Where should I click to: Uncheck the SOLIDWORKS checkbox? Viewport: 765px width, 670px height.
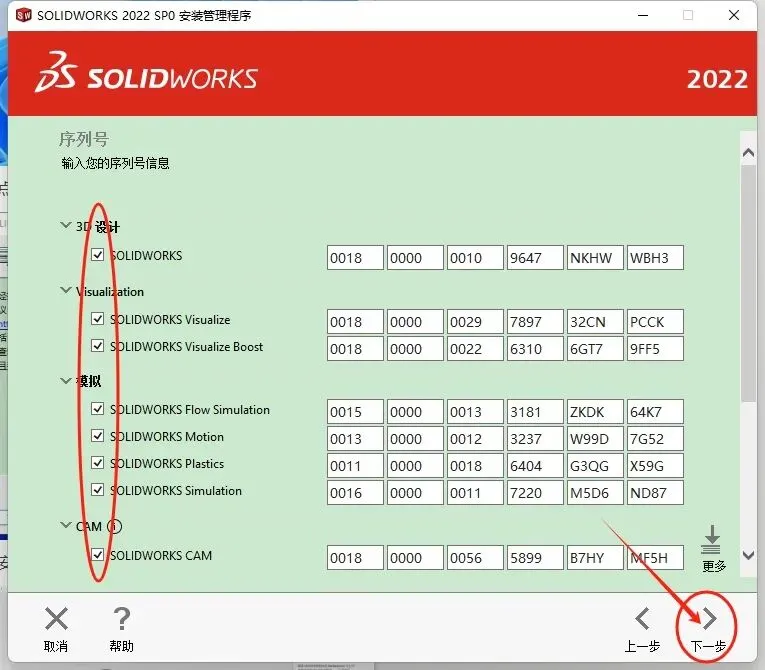tap(98, 255)
